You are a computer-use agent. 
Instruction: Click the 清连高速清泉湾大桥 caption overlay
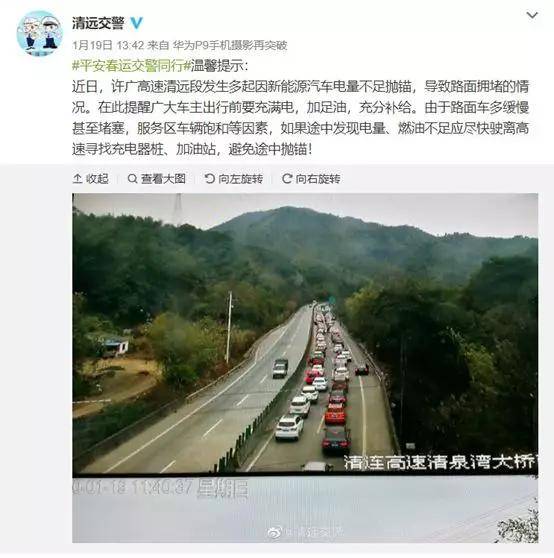point(440,462)
